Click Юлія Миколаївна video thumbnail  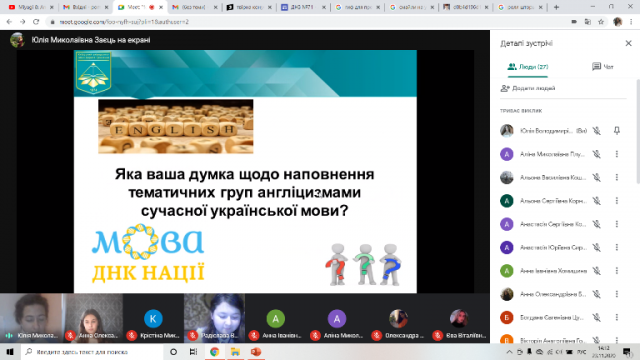[x=31, y=318]
